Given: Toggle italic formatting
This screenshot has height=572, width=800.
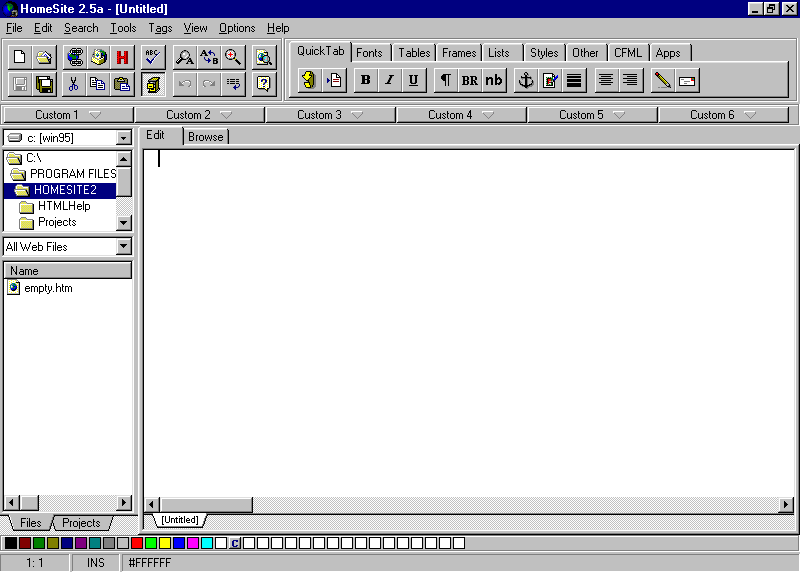Looking at the screenshot, I should [389, 80].
